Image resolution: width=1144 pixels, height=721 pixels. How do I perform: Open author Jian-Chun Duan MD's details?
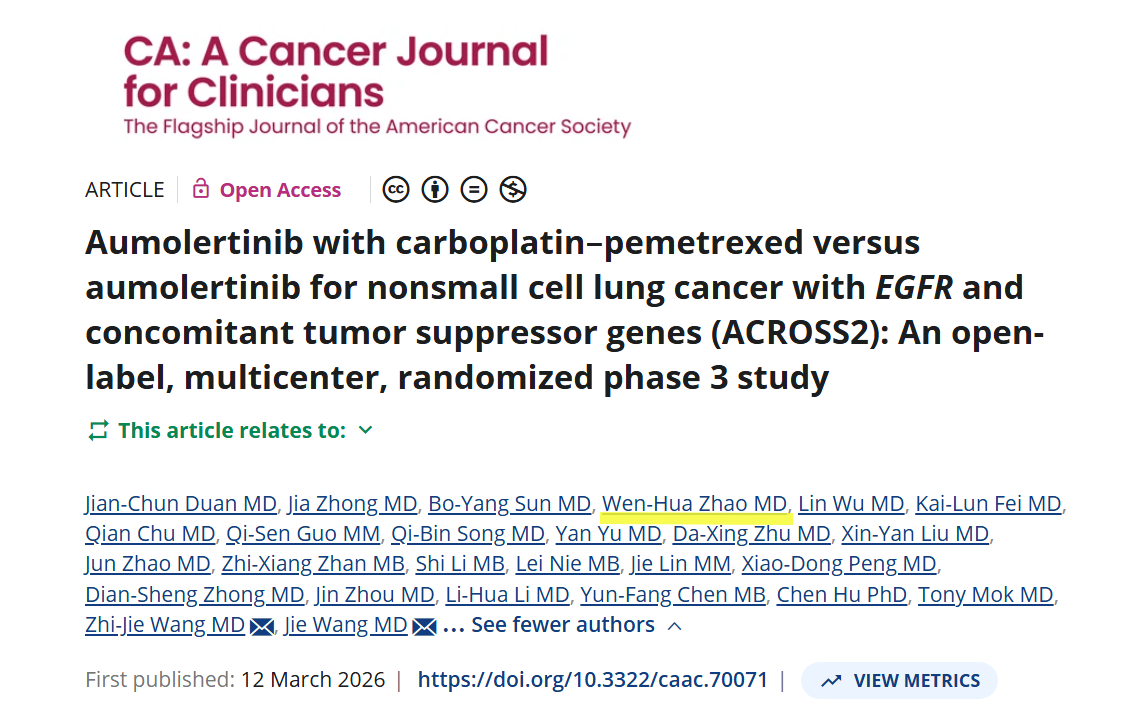click(x=180, y=504)
